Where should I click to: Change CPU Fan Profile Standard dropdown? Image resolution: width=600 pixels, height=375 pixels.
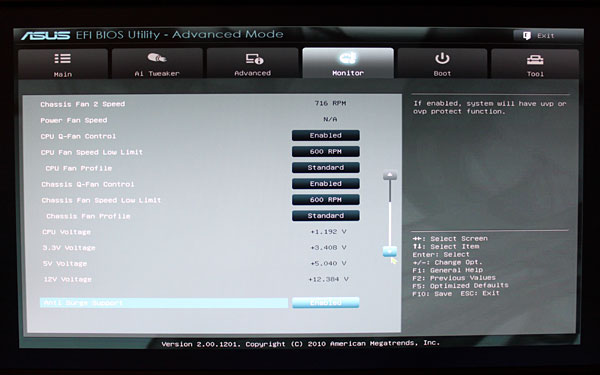pyautogui.click(x=326, y=168)
